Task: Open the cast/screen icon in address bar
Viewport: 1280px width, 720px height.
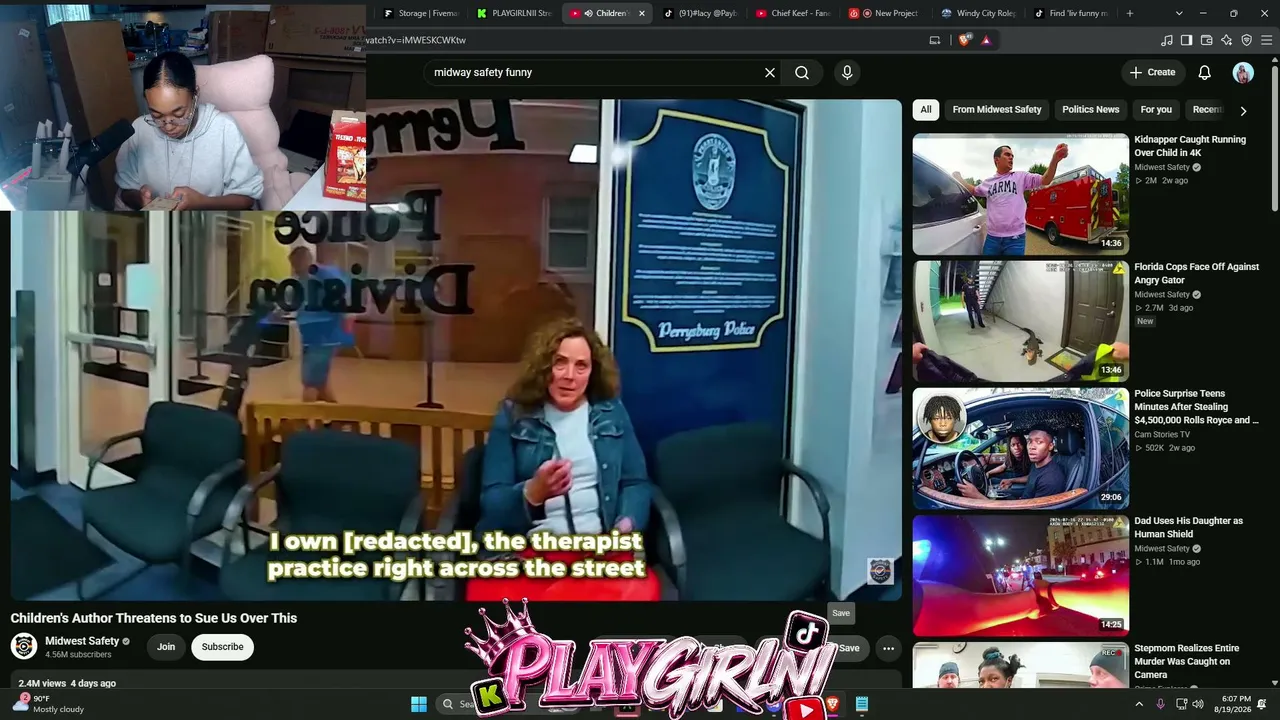Action: point(935,40)
